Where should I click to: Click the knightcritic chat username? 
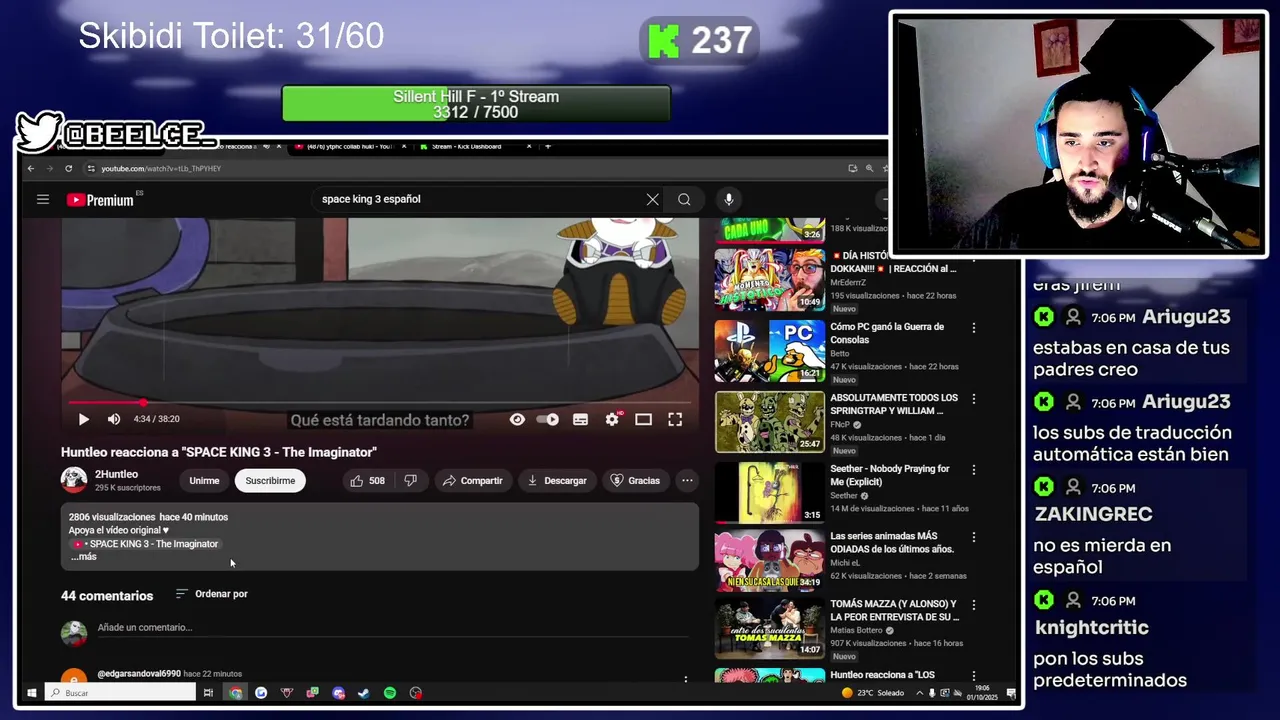pos(1091,628)
